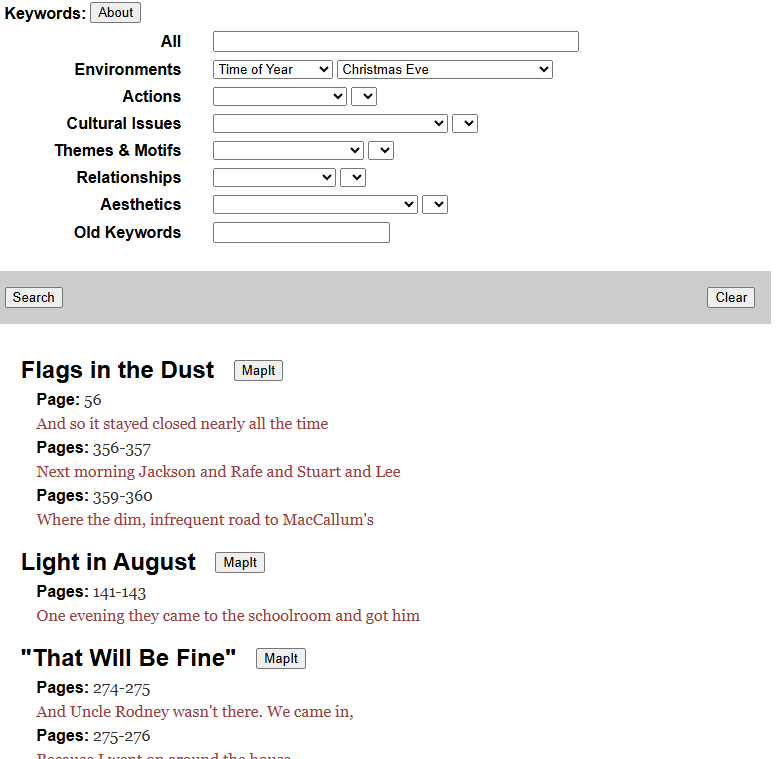Select the '"That Will Be Fine"' title heading
The image size is (779, 759).
click(x=129, y=658)
